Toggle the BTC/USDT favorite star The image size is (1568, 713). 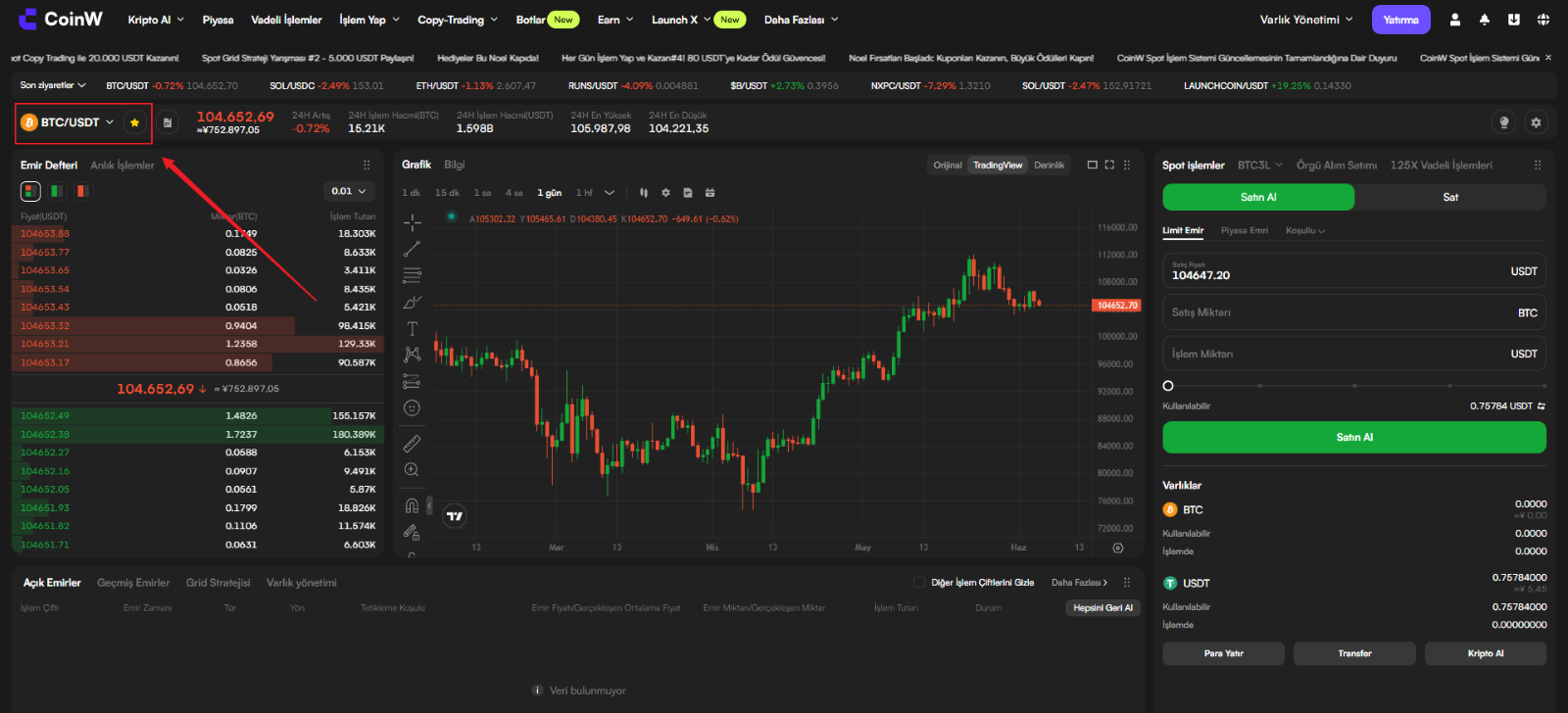click(134, 122)
